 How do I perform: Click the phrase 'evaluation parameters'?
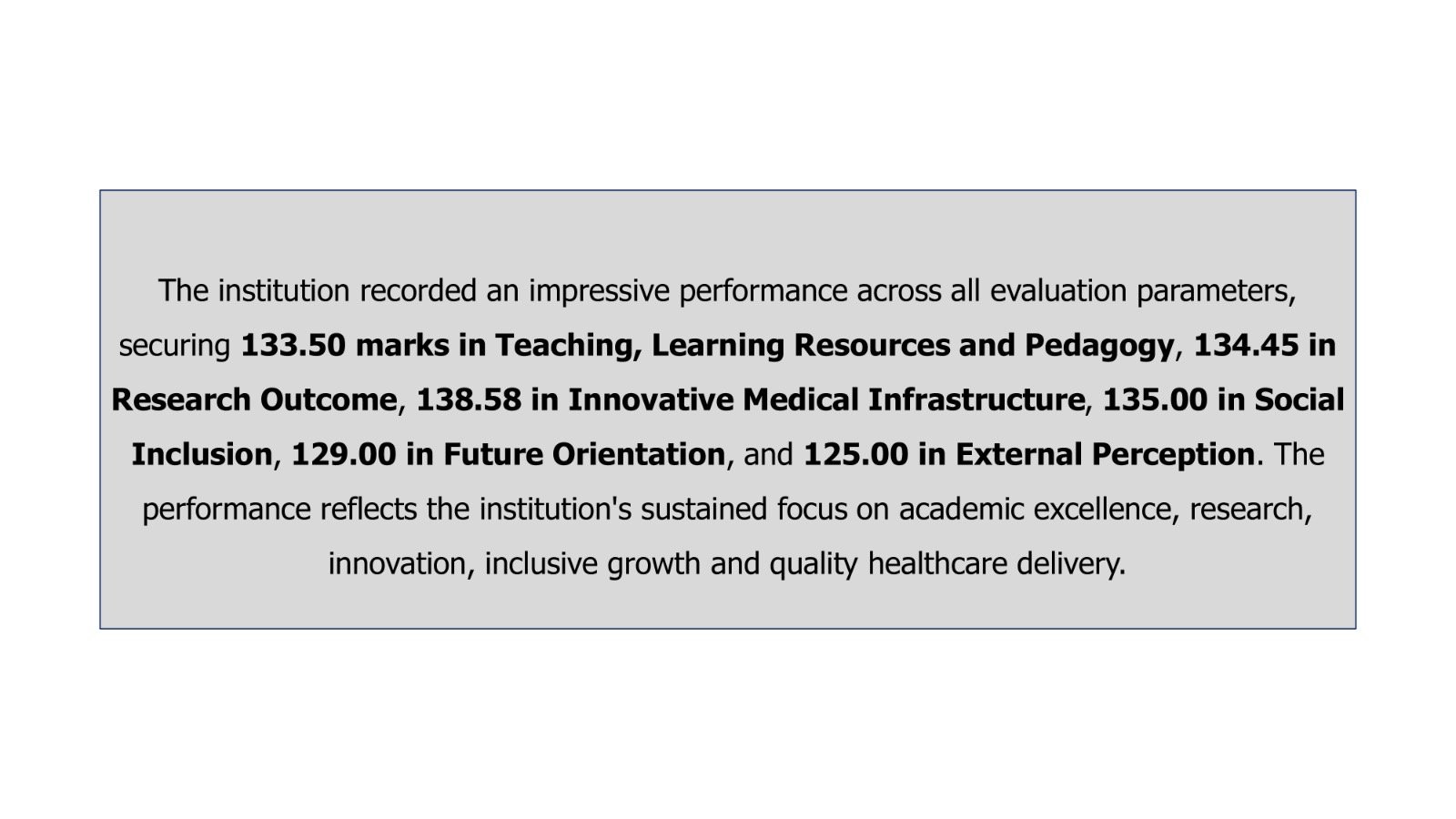point(1141,291)
